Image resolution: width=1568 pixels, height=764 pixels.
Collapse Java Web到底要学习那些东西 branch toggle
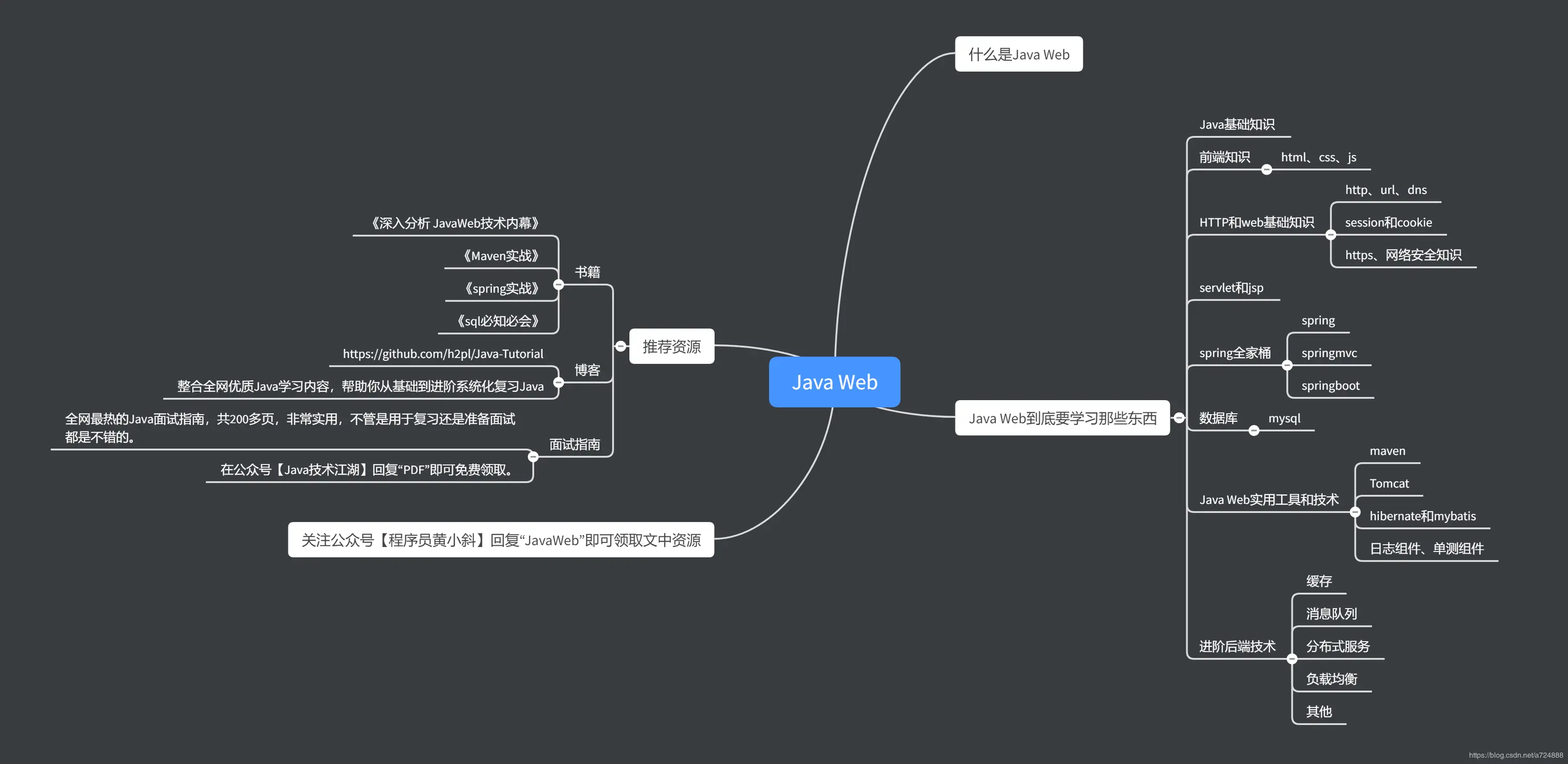pos(1179,417)
